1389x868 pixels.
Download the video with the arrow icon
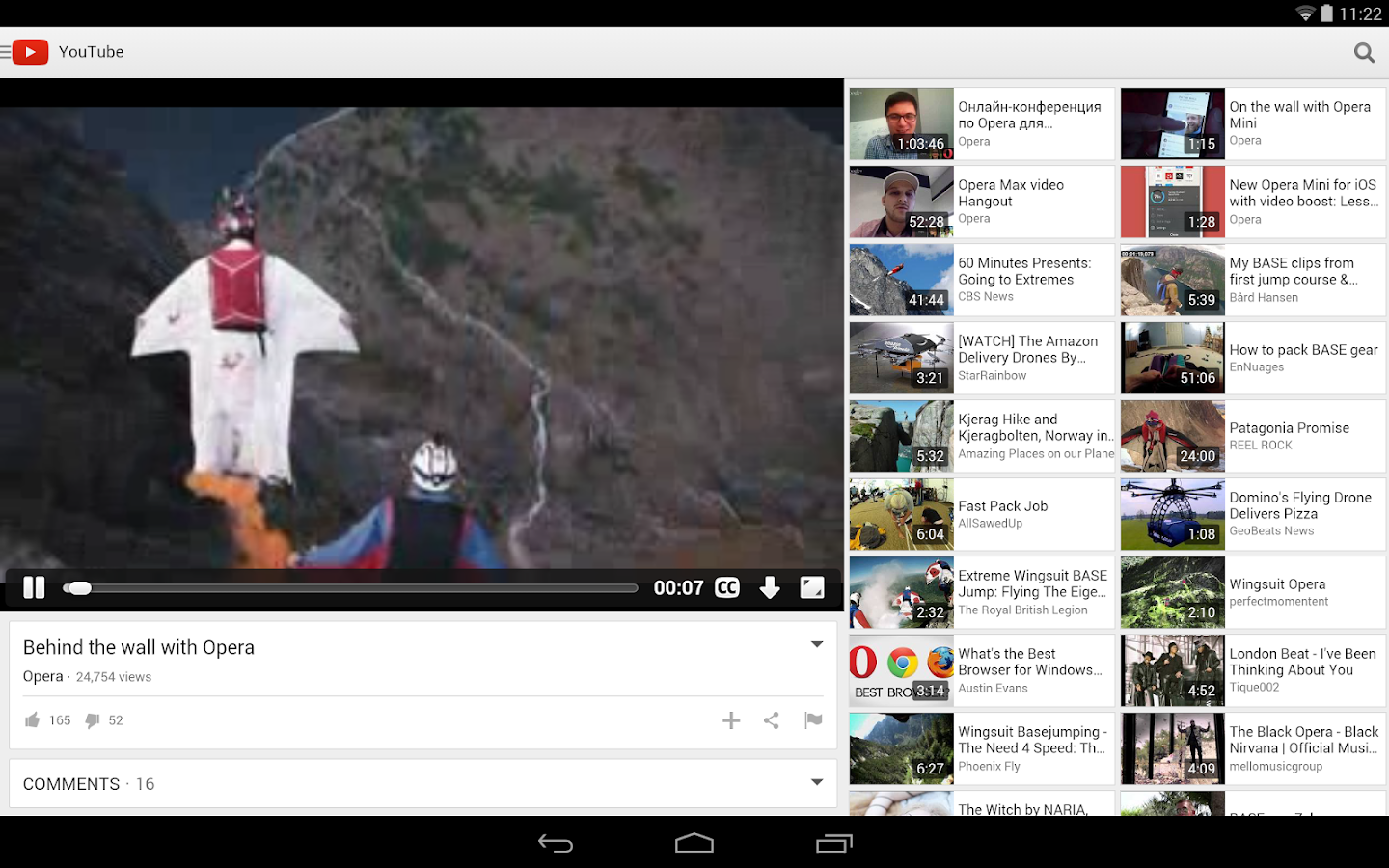(770, 587)
